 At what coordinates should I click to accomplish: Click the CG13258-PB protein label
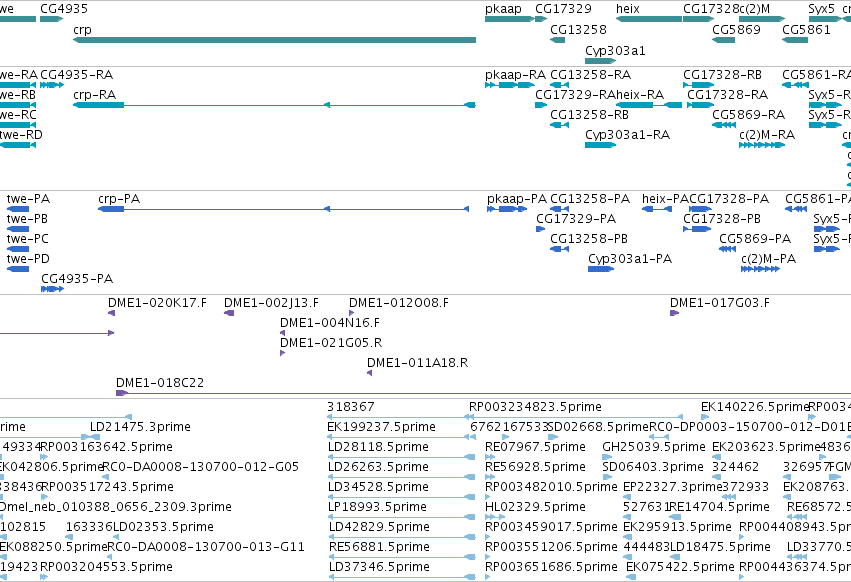click(x=589, y=239)
